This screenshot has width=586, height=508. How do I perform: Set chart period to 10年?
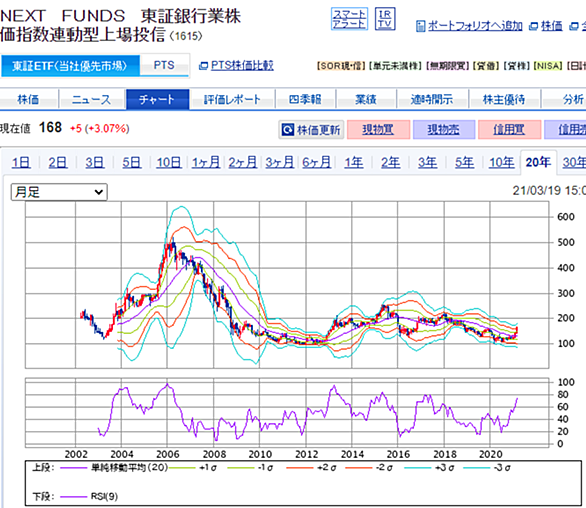click(x=502, y=163)
